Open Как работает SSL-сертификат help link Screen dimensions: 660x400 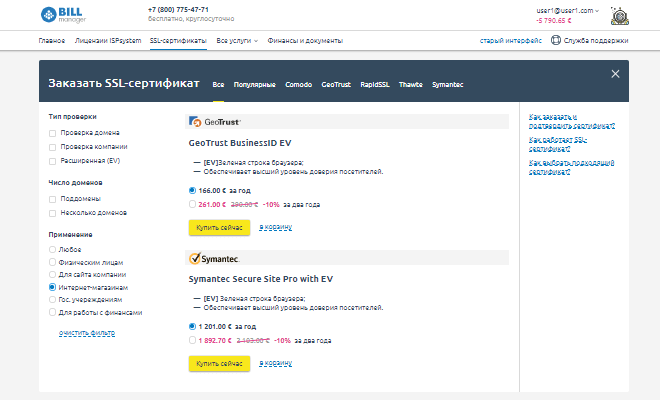558,144
